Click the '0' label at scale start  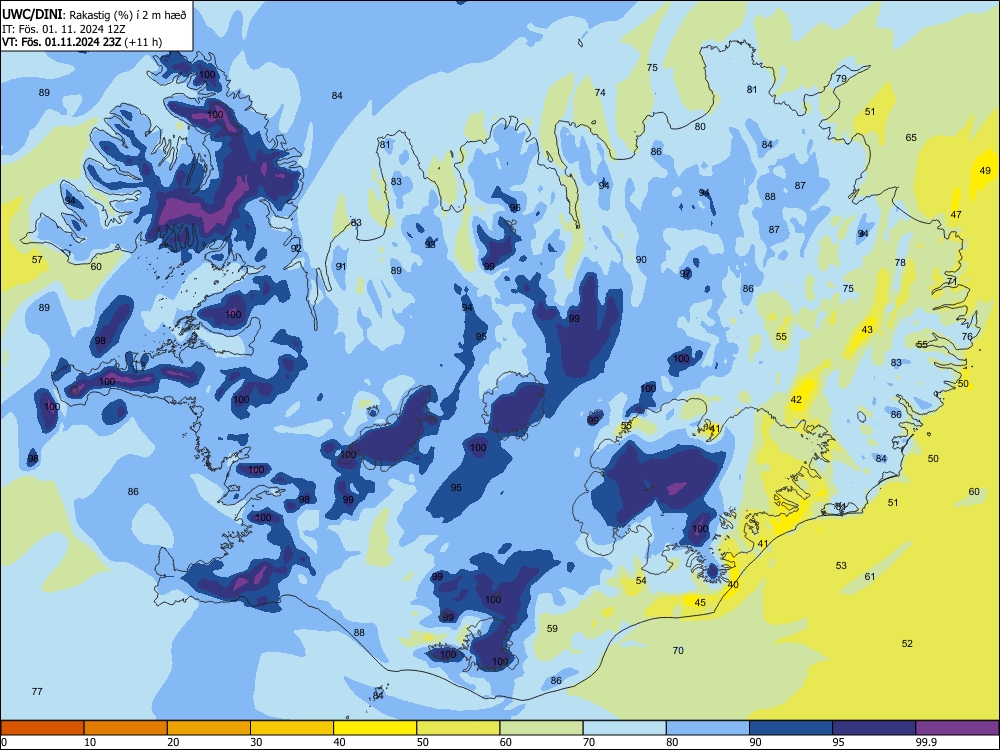4,742
